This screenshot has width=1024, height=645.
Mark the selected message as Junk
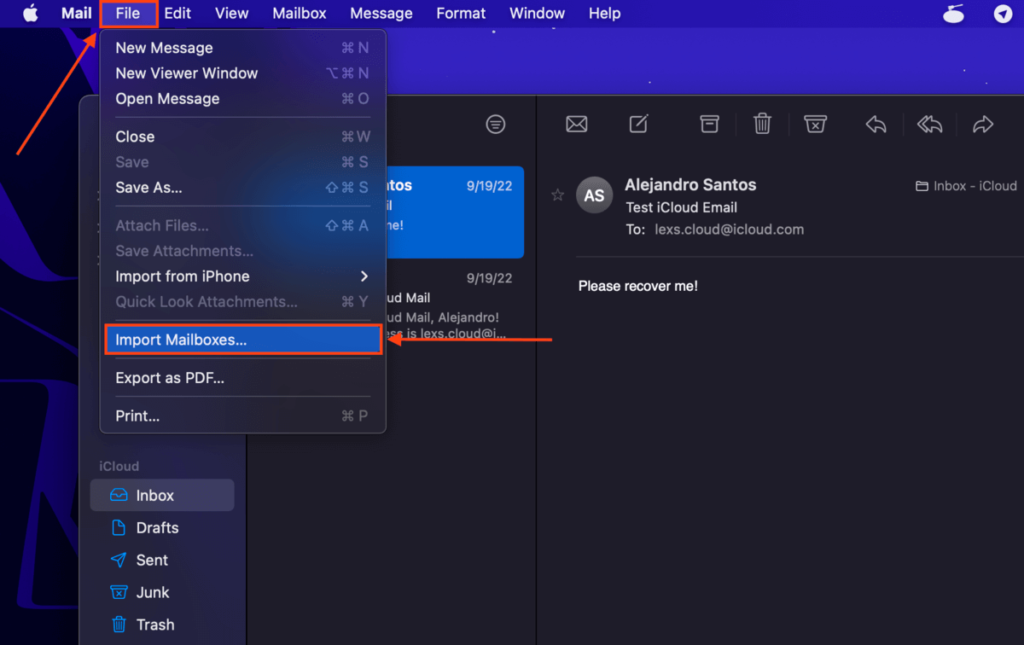[x=815, y=124]
